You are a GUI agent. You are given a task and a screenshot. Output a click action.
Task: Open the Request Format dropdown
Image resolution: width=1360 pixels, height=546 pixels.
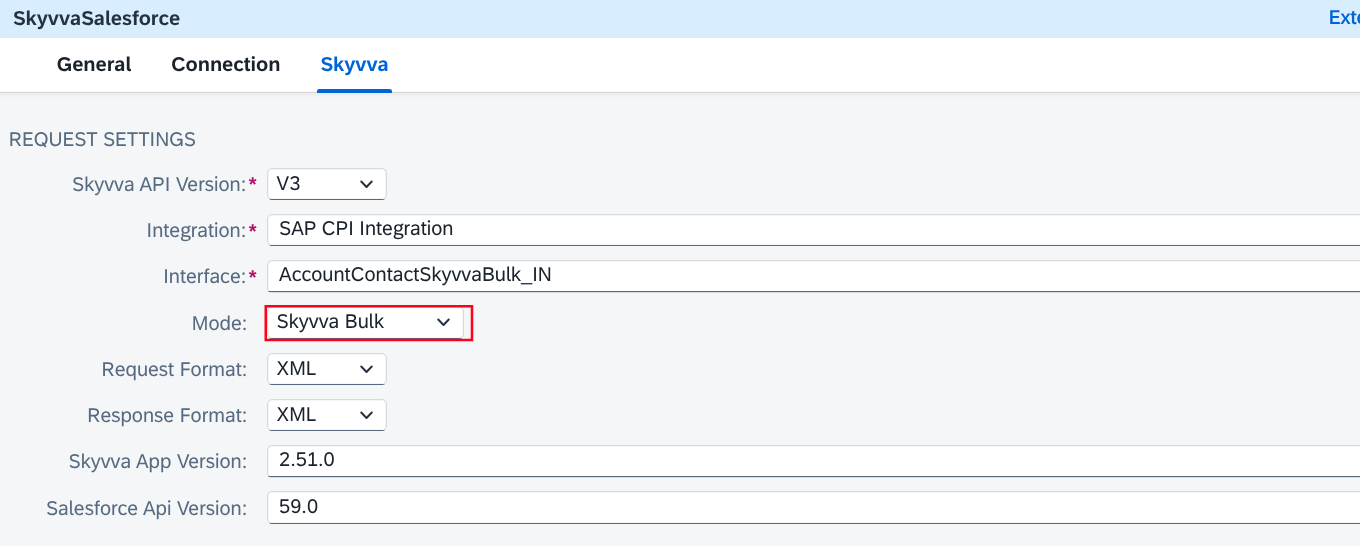click(x=326, y=368)
